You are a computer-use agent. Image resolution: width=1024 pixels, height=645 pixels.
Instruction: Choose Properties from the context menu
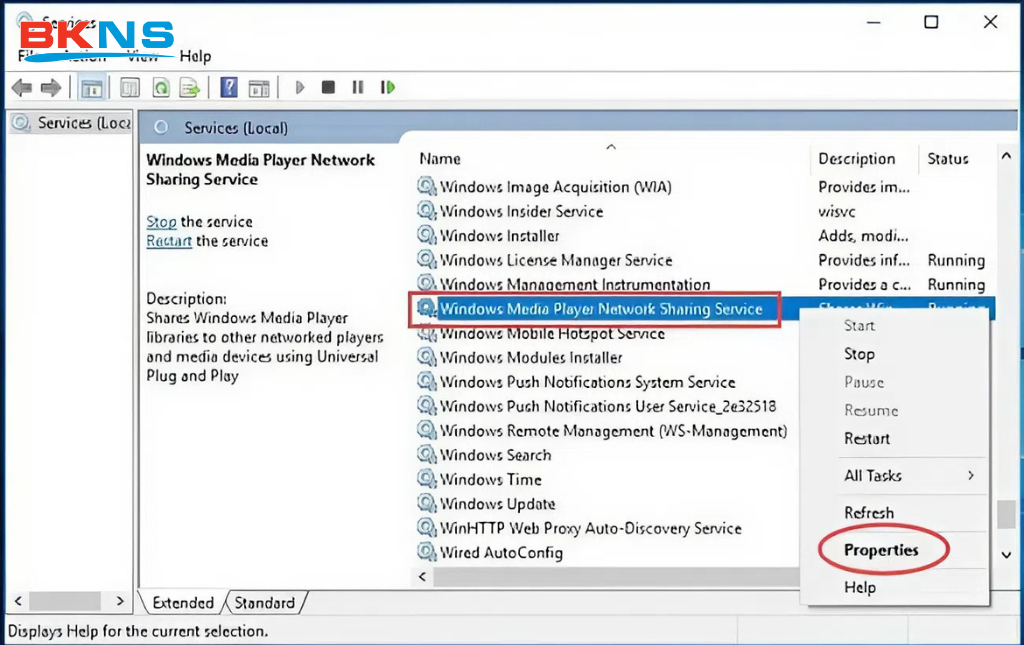(880, 550)
